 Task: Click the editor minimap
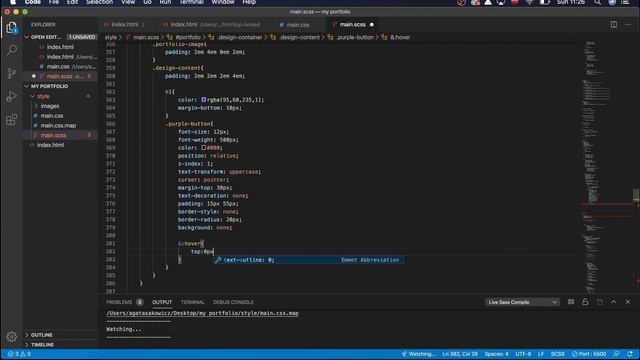pyautogui.click(x=607, y=167)
